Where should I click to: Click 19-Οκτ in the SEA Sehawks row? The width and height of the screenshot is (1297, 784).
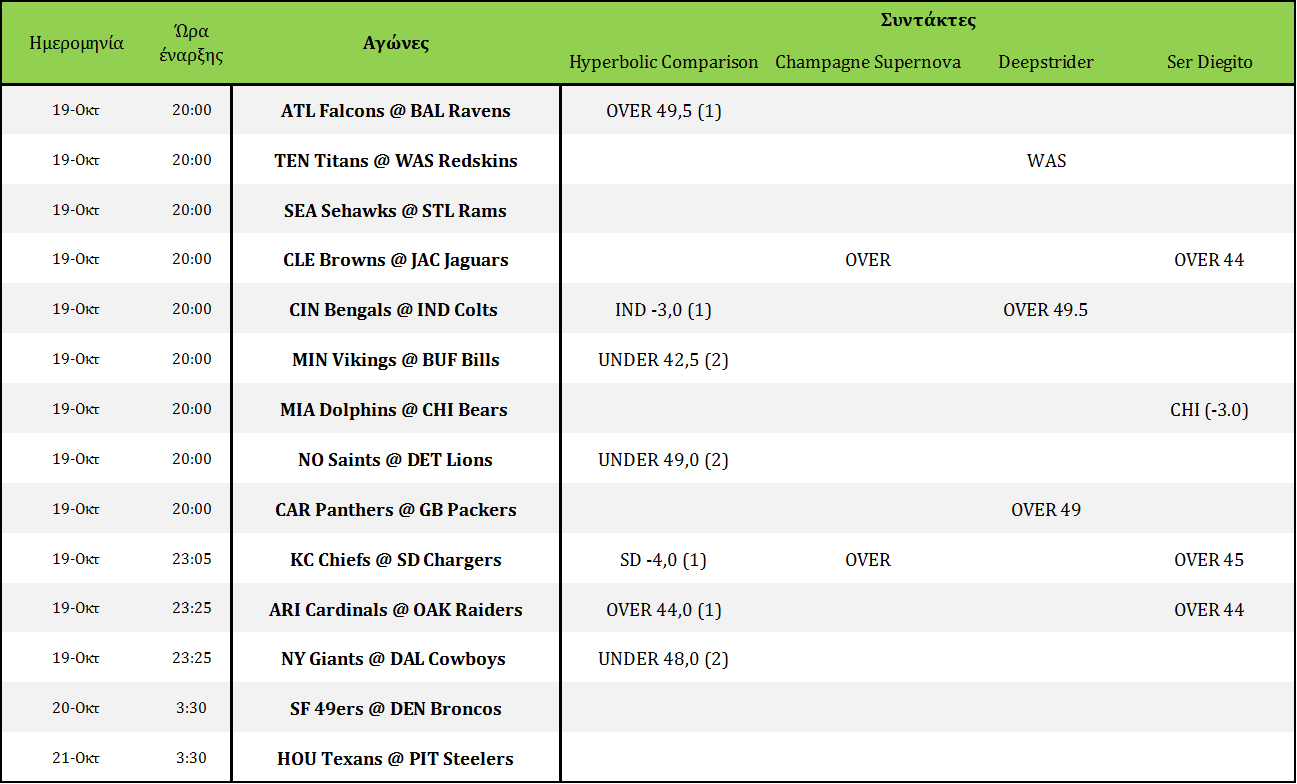76,210
